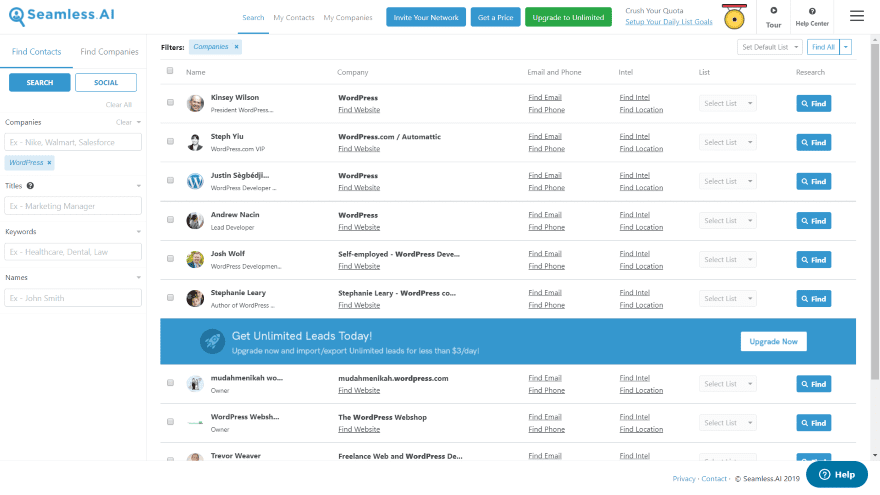Collapse the Names filter section
The width and height of the screenshot is (880, 495).
pos(139,278)
